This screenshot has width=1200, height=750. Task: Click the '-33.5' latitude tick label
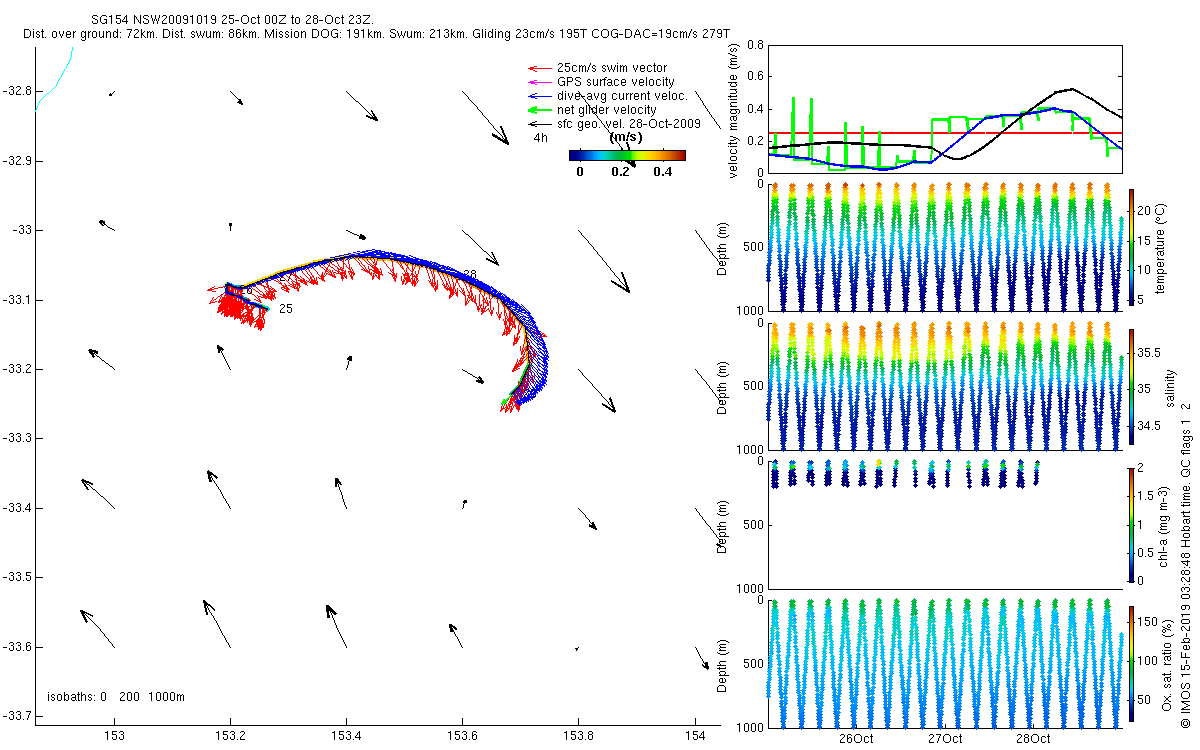click(17, 577)
